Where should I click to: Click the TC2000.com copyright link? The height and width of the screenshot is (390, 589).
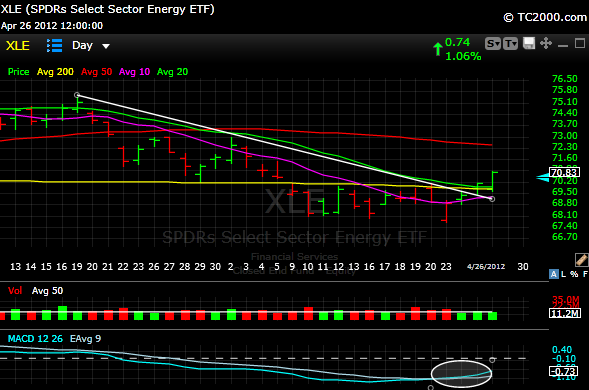point(545,17)
